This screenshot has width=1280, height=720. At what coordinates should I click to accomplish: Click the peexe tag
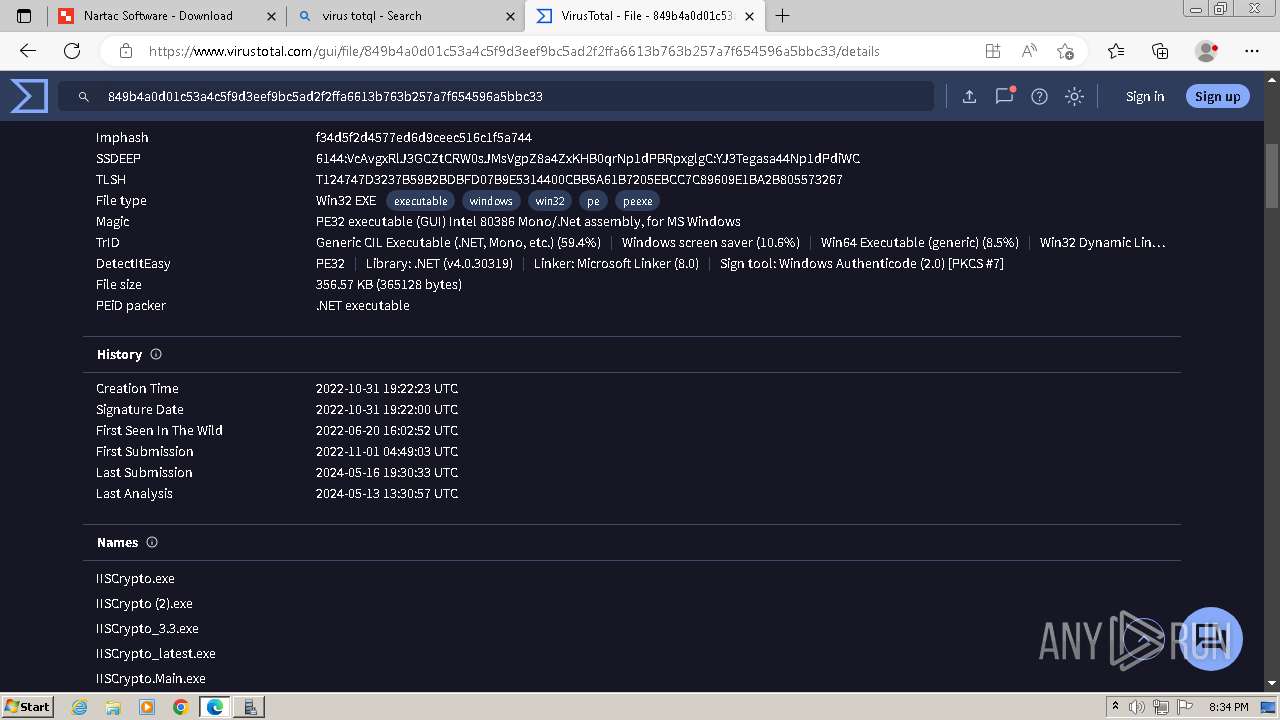(638, 201)
